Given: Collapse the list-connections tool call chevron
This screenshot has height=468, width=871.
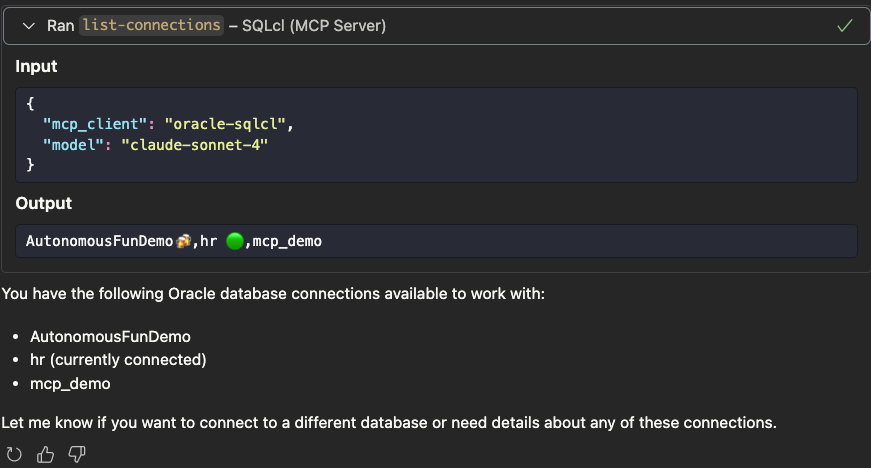Looking at the screenshot, I should pyautogui.click(x=28, y=26).
